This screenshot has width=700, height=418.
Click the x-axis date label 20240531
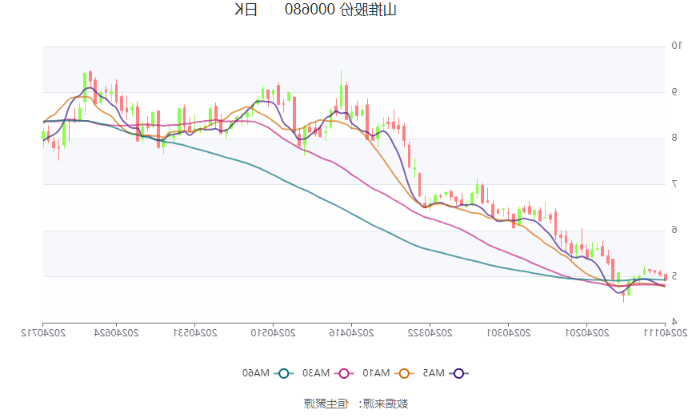click(x=195, y=333)
